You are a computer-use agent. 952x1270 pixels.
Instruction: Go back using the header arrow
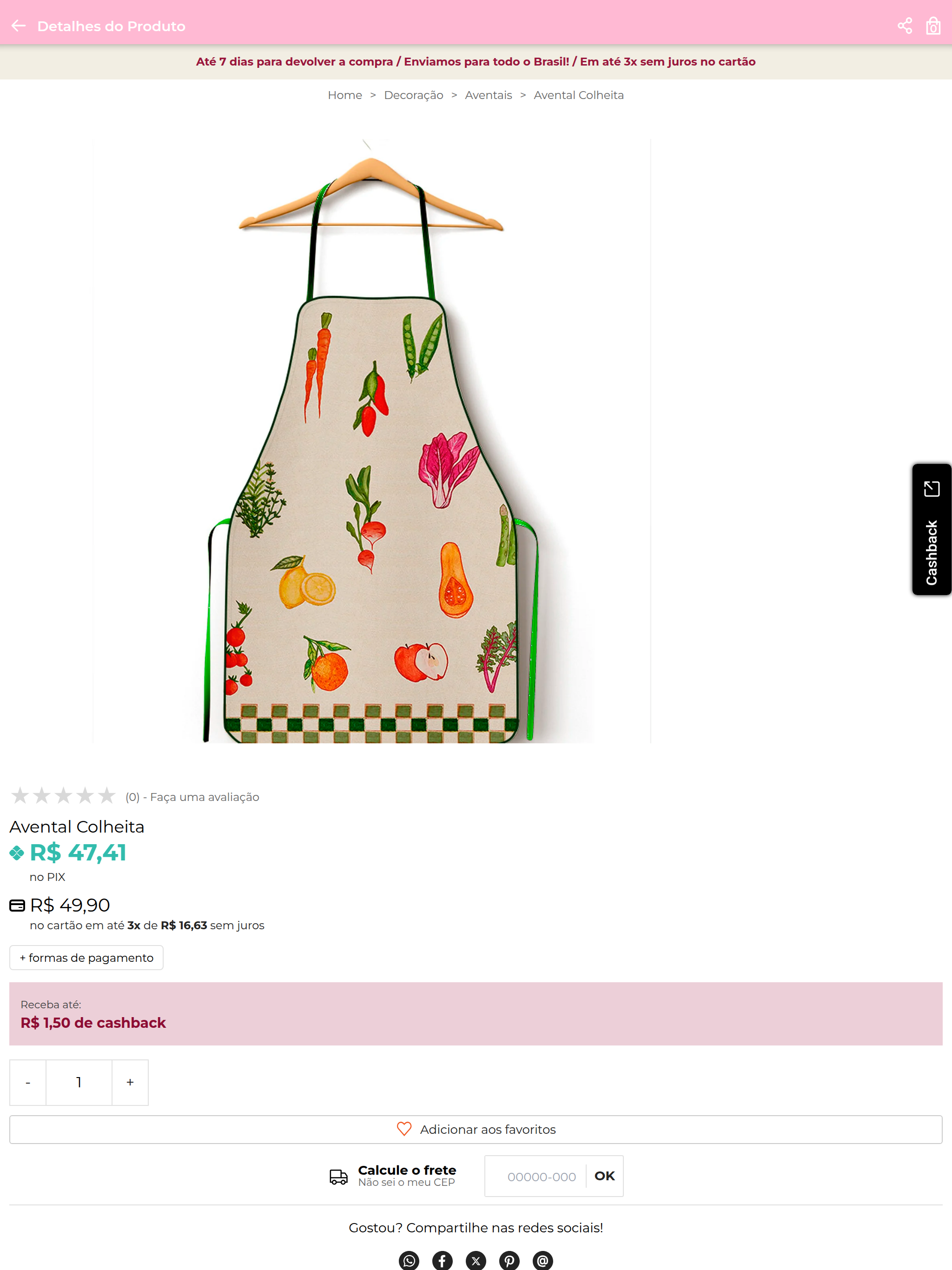click(x=19, y=26)
